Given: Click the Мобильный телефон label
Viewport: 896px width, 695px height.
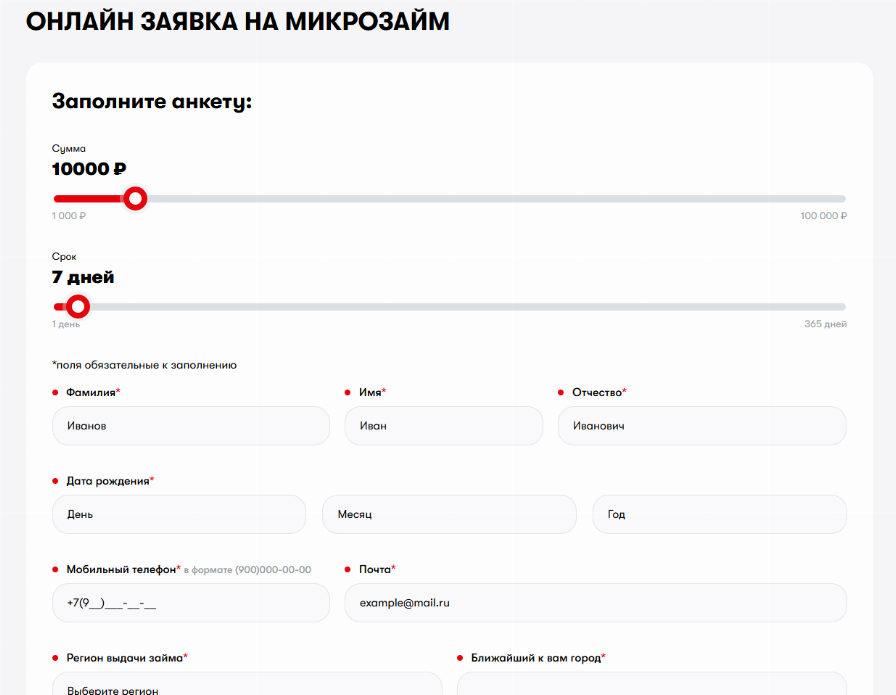Looking at the screenshot, I should coord(123,569).
